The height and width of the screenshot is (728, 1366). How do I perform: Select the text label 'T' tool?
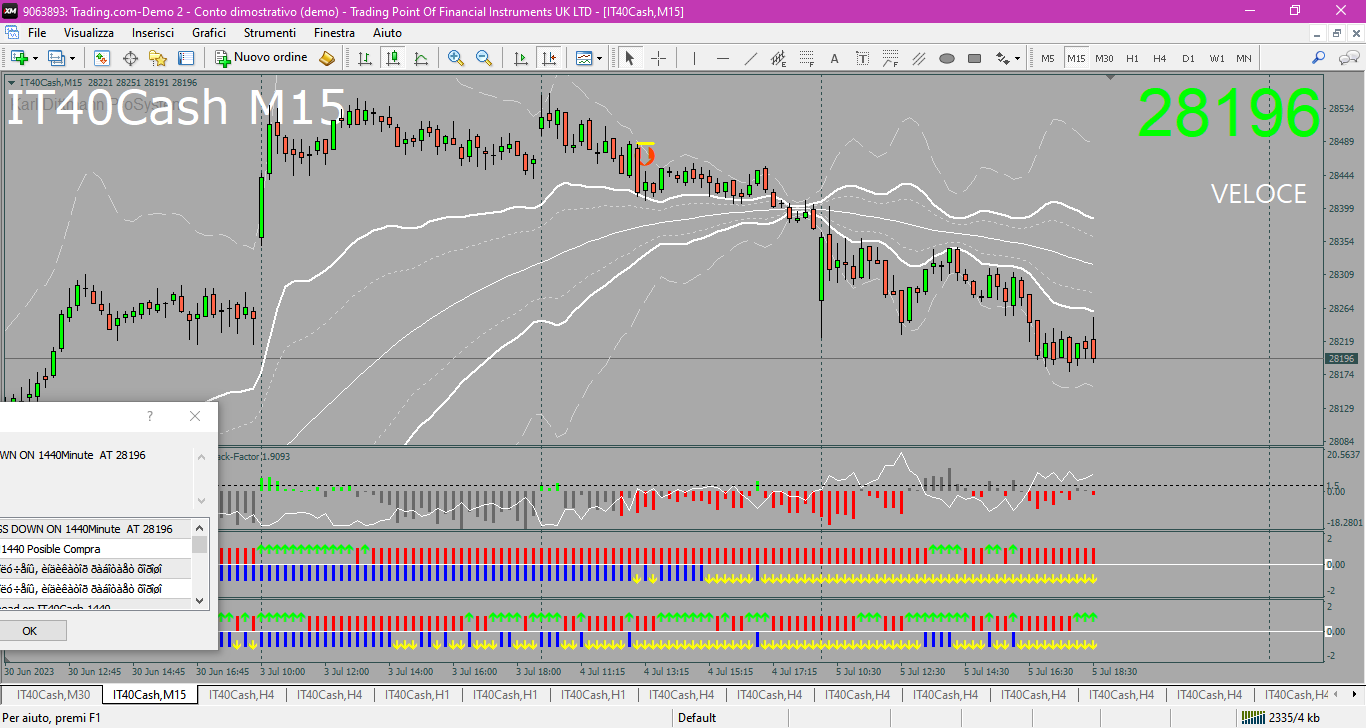pos(862,58)
